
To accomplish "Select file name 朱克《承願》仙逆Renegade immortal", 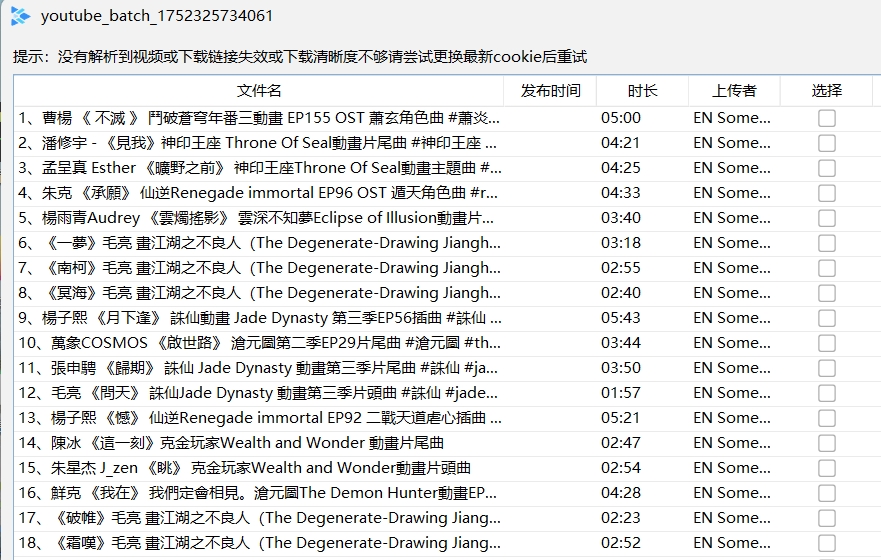I will point(257,193).
